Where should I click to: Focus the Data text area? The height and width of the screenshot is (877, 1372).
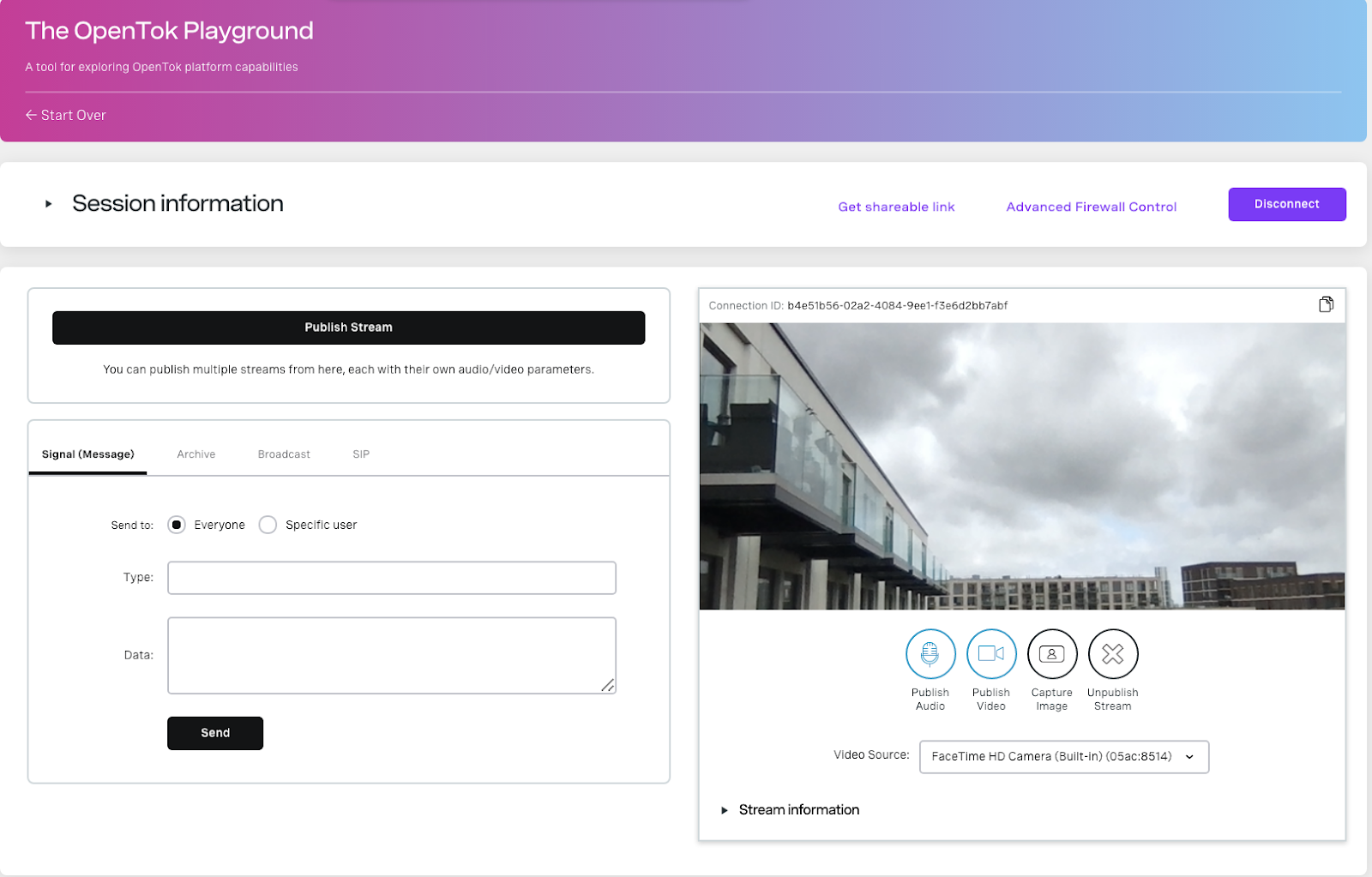pos(392,655)
